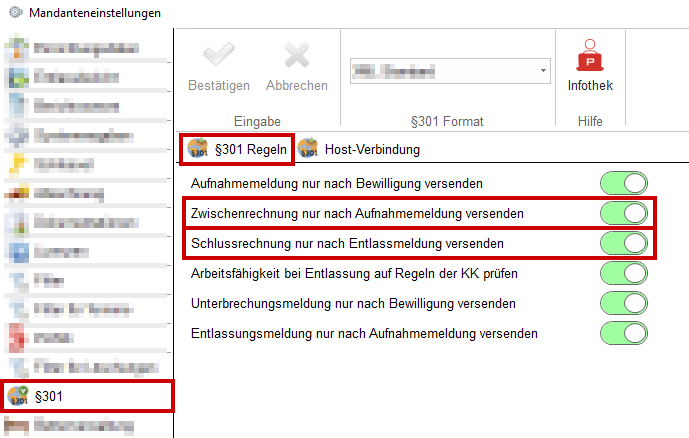This screenshot has height=438, width=689.
Task: Click the Abbrechen X icon
Action: coord(297,58)
